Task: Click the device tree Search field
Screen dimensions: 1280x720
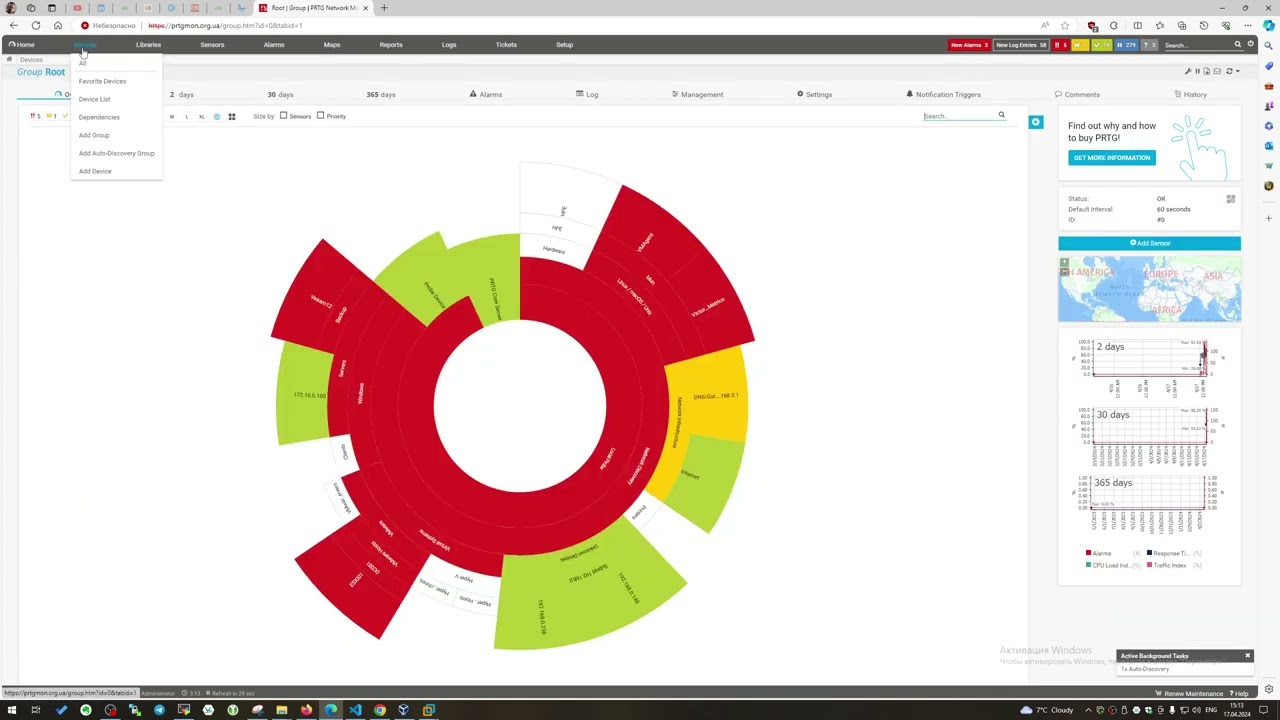Action: click(x=958, y=116)
